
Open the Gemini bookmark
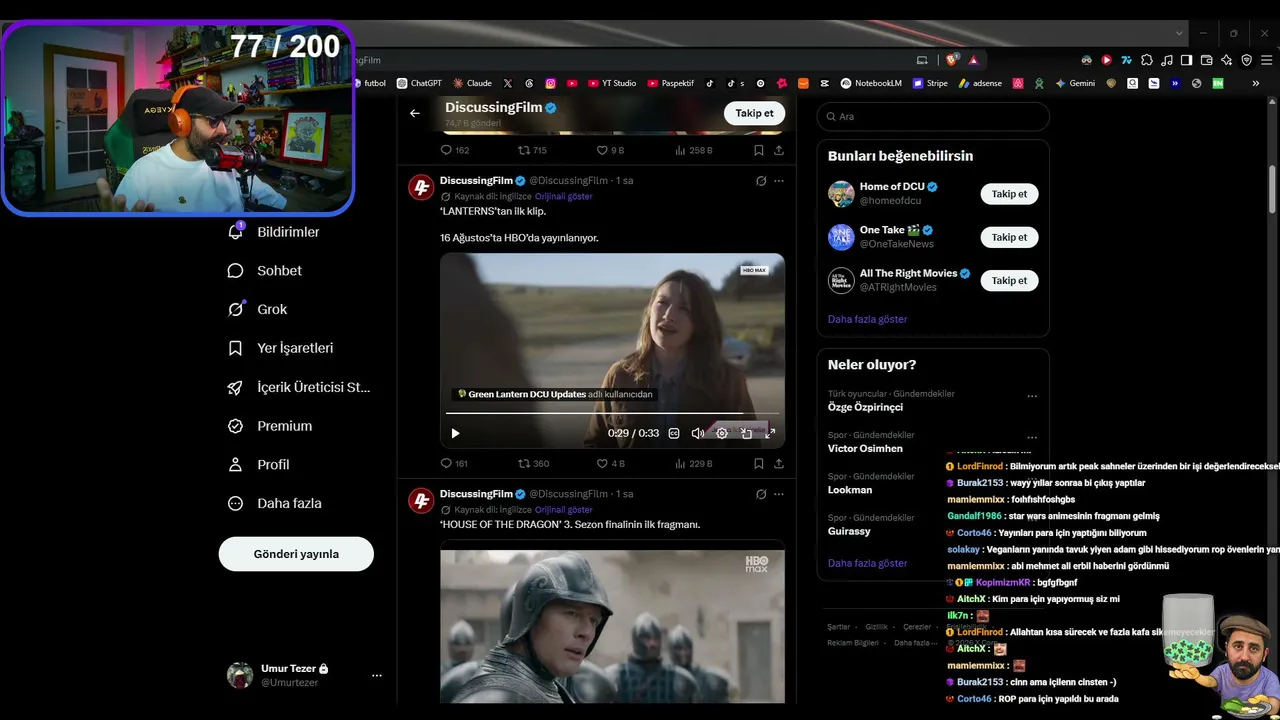point(1075,83)
